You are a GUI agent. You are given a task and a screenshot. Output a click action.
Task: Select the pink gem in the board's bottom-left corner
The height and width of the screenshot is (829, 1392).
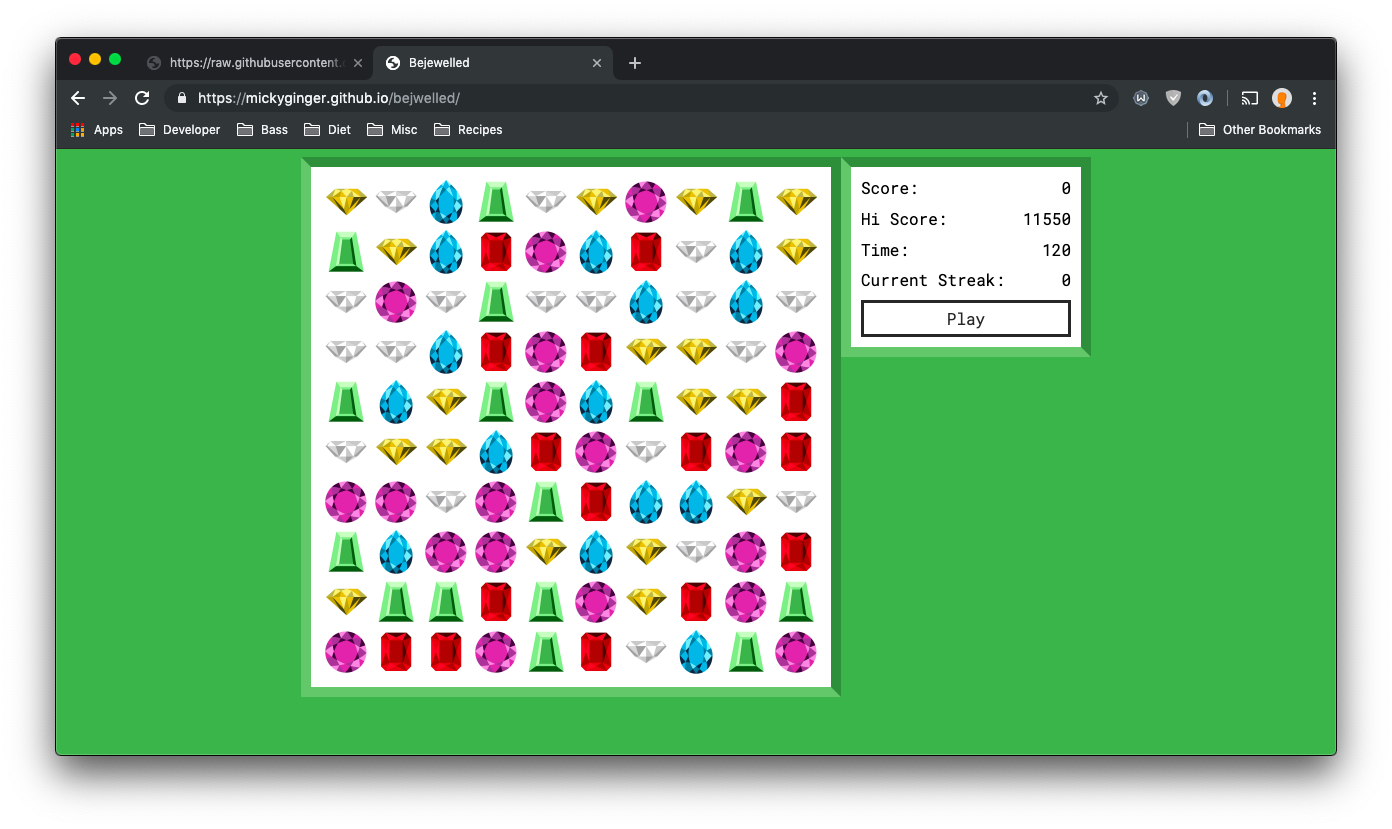(346, 651)
